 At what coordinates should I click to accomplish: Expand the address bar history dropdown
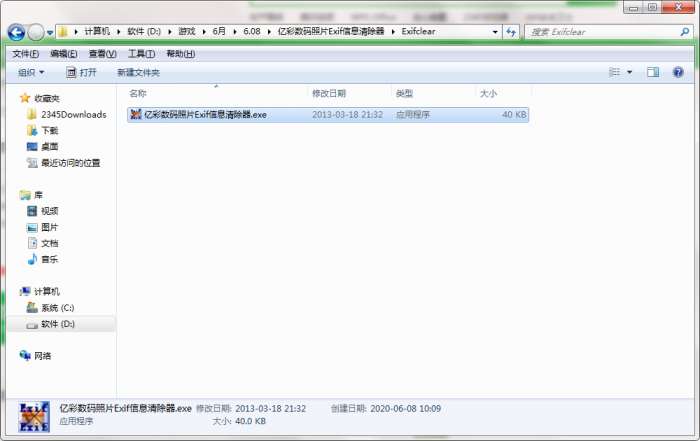click(495, 32)
